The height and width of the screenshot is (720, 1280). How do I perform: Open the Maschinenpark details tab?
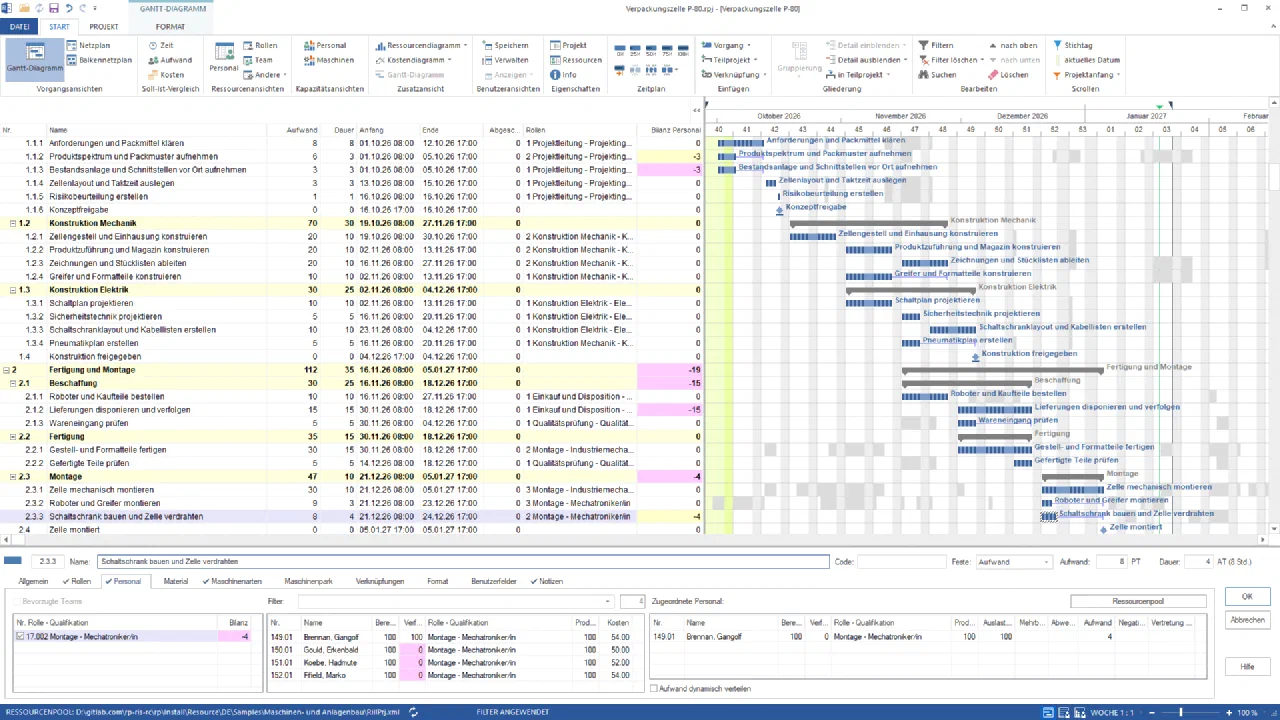coord(308,581)
